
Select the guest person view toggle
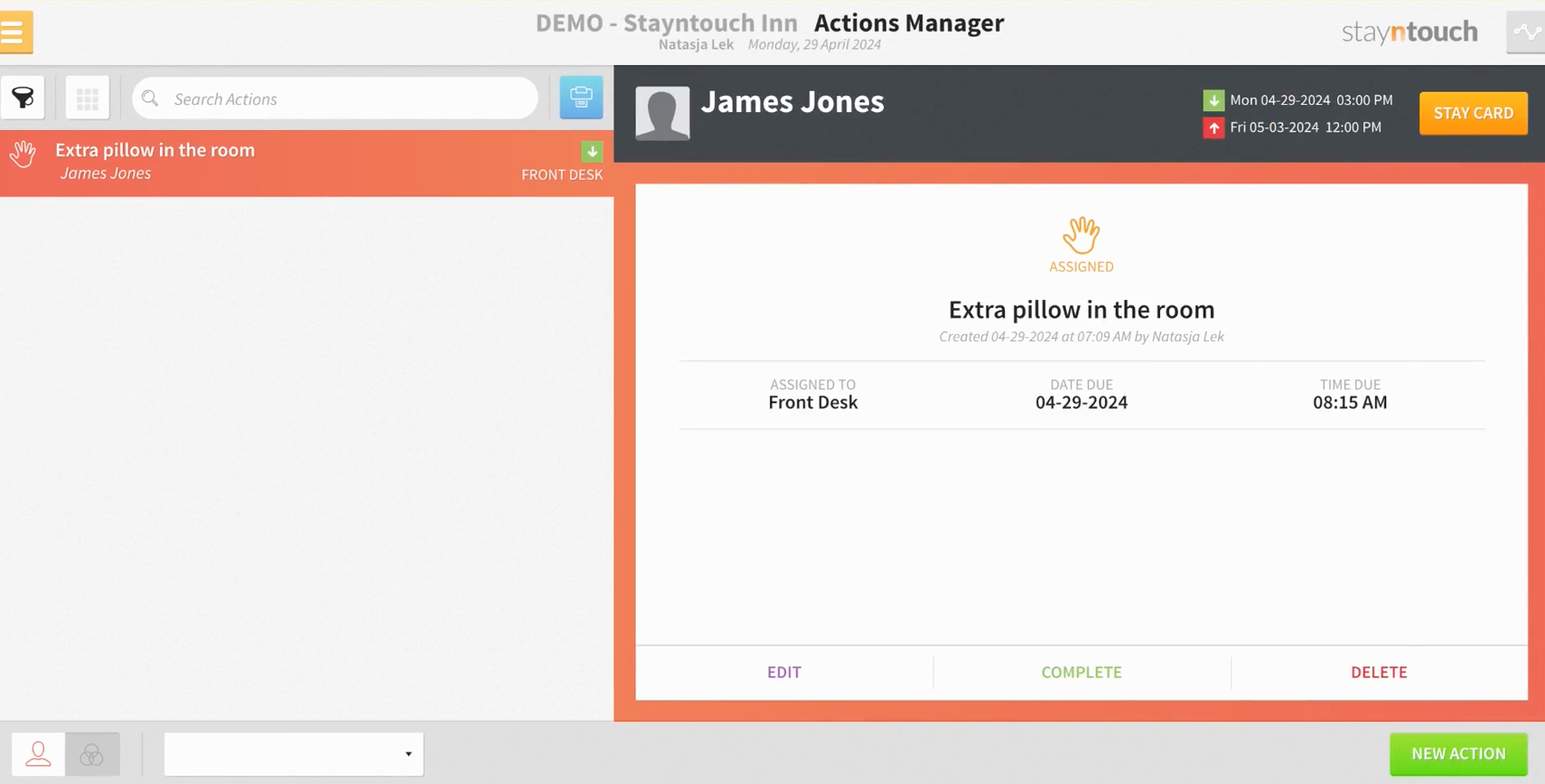[x=38, y=753]
